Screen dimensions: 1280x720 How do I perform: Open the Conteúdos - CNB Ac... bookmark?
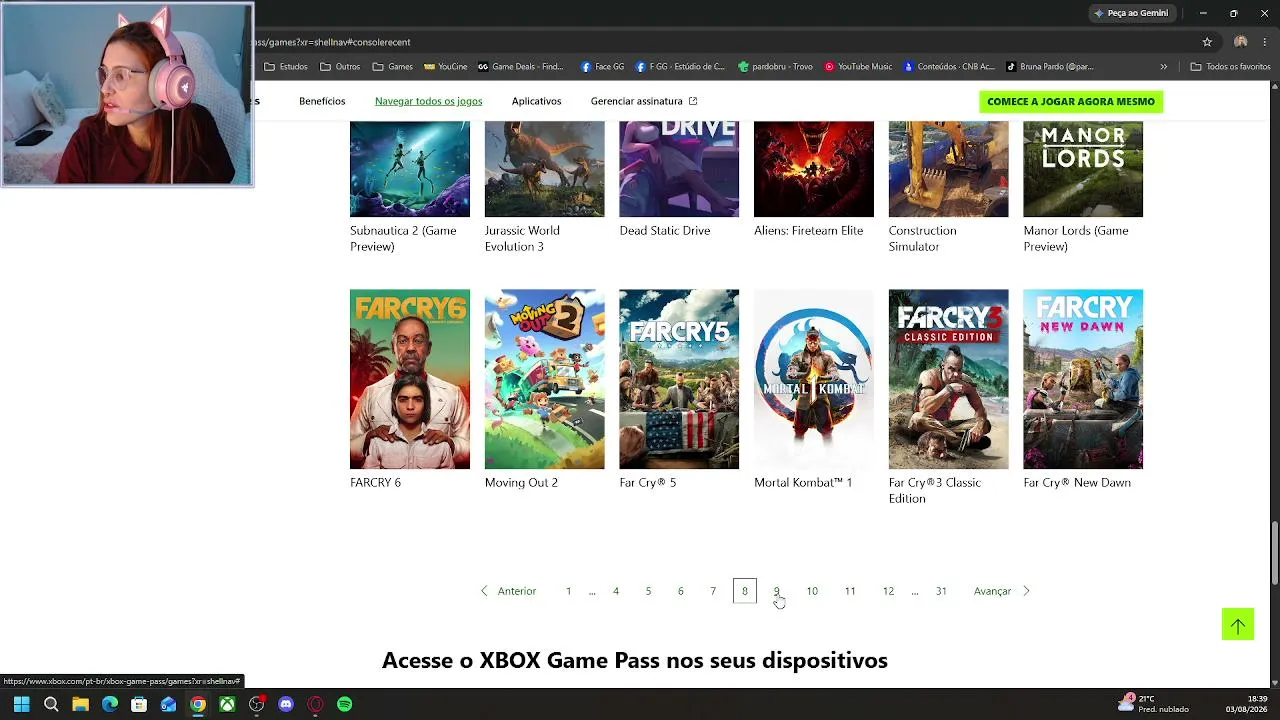click(949, 67)
